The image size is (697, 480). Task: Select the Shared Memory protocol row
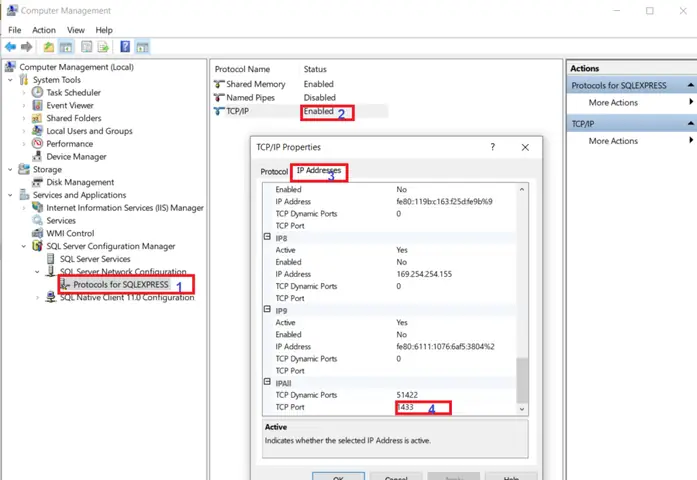click(274, 84)
